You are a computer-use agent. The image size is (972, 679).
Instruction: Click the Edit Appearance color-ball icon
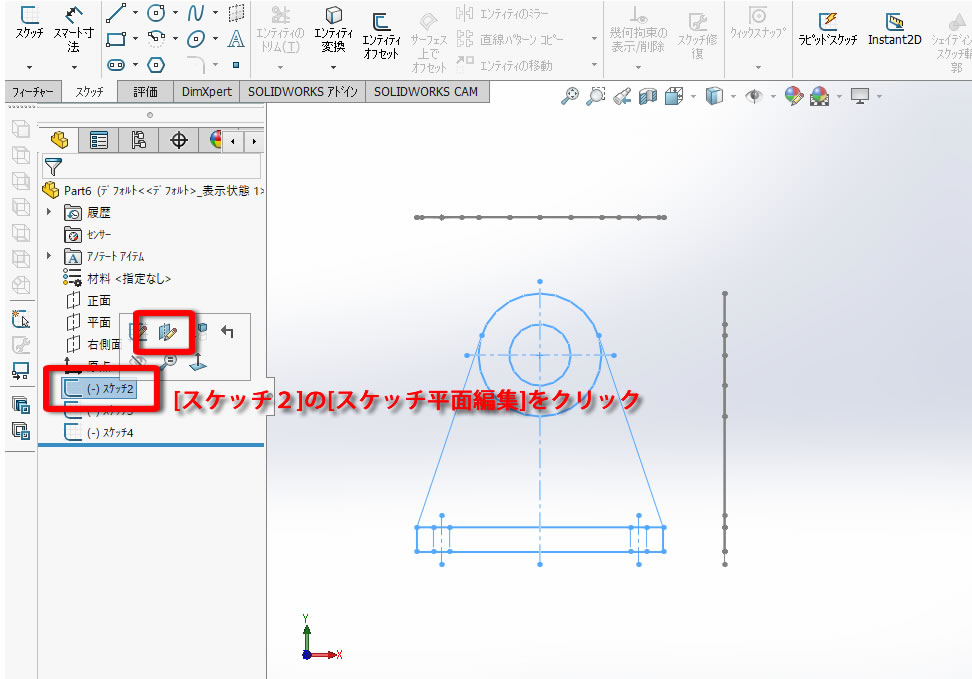coord(793,96)
